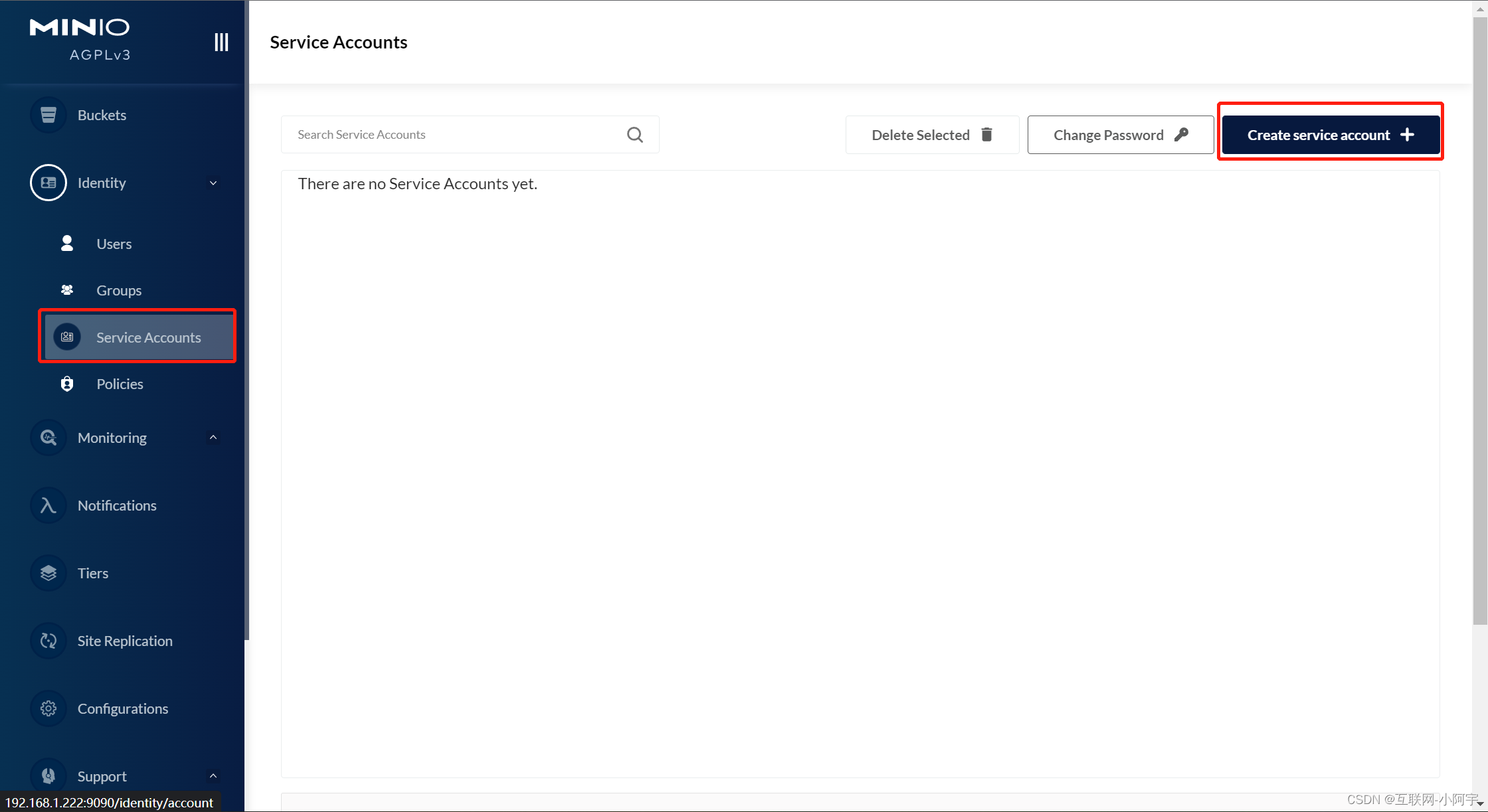Screen dimensions: 1488x812
Task: Open the Policies menu item
Action: pyautogui.click(x=120, y=384)
